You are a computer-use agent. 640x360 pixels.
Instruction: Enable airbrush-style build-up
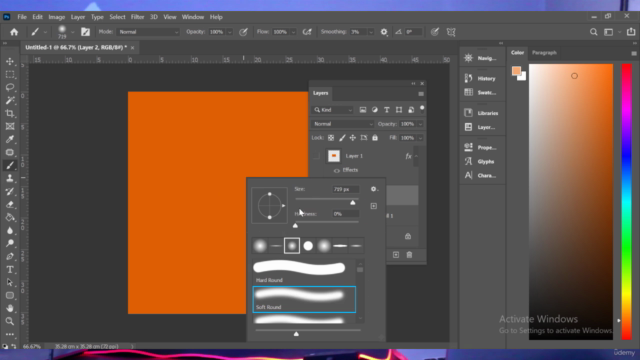tap(307, 32)
